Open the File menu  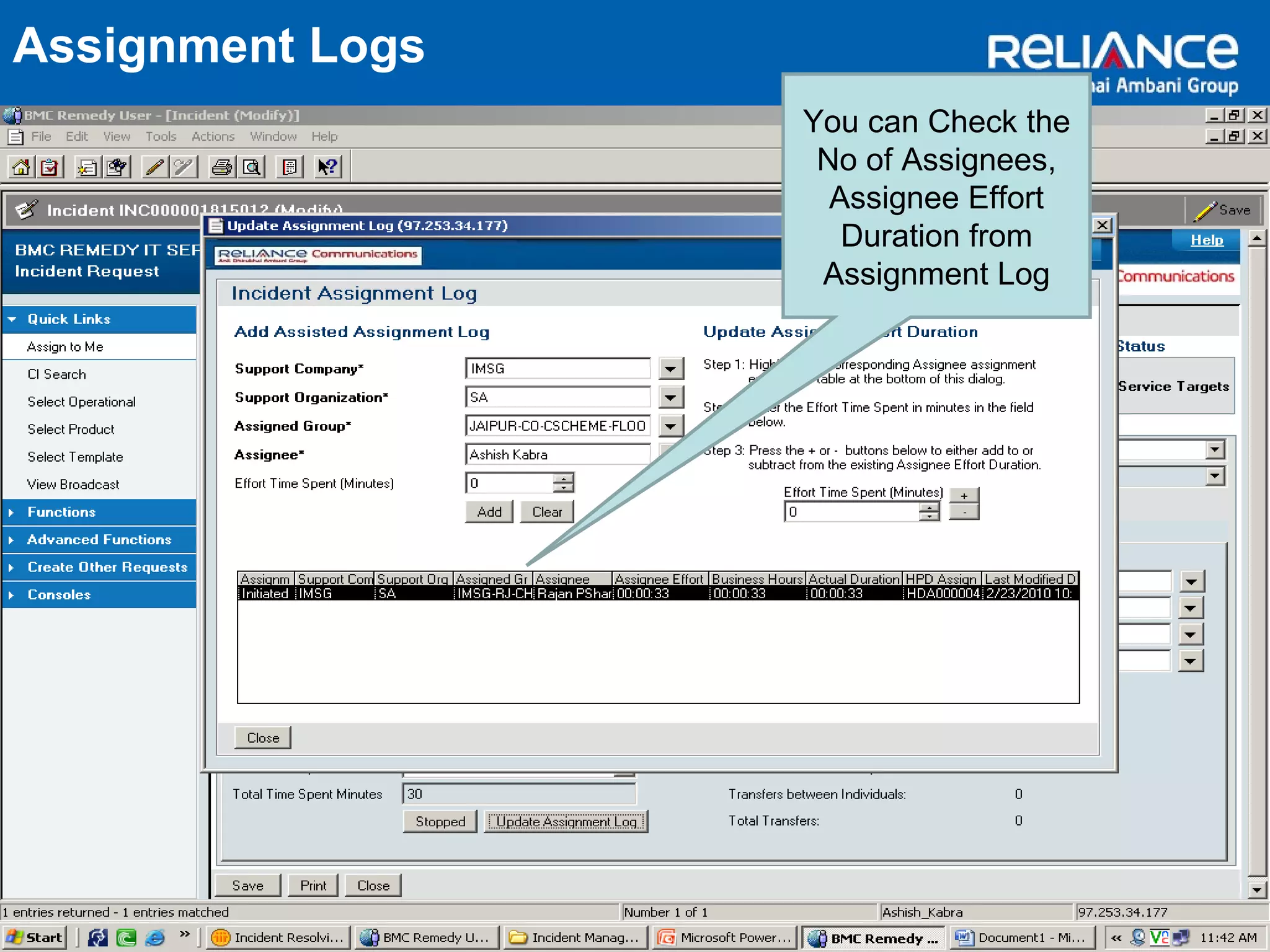pyautogui.click(x=41, y=136)
